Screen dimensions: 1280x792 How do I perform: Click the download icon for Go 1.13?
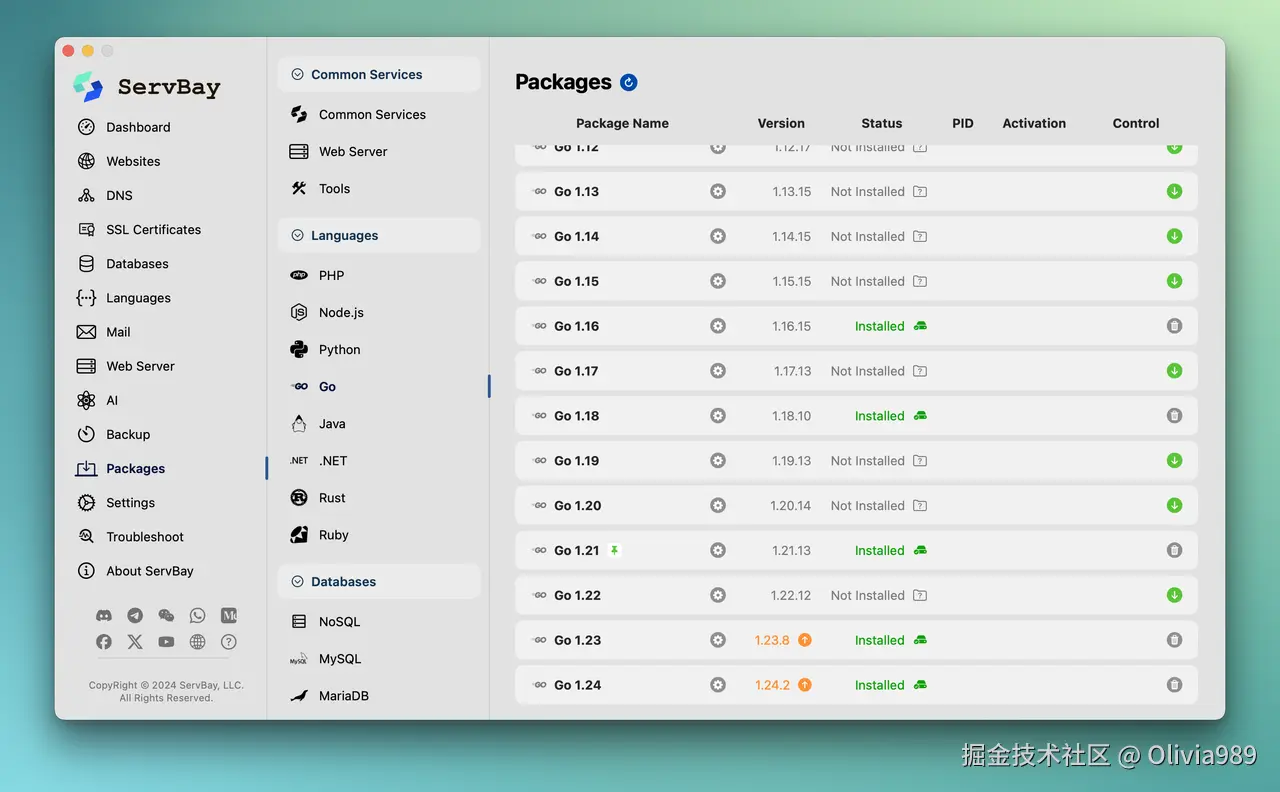pyautogui.click(x=1174, y=191)
